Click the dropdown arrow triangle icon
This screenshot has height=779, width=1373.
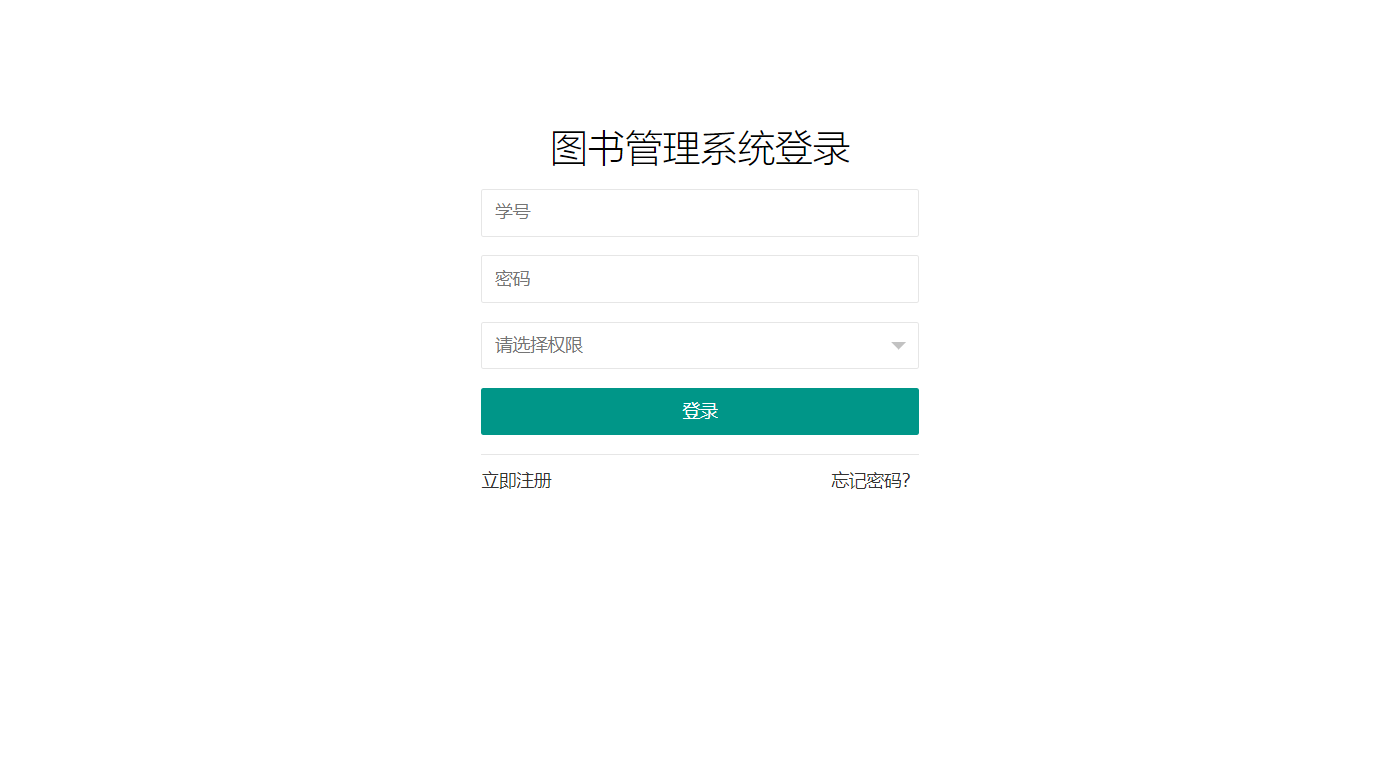(898, 346)
